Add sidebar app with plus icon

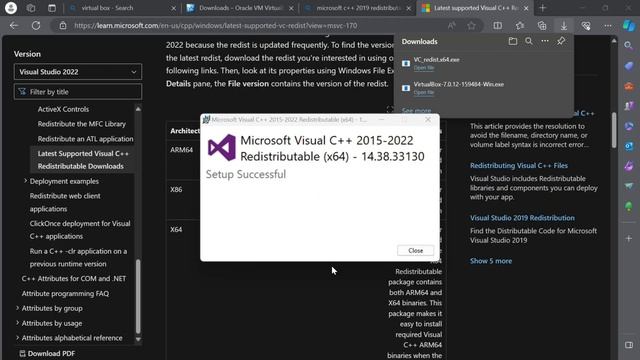coord(629,238)
